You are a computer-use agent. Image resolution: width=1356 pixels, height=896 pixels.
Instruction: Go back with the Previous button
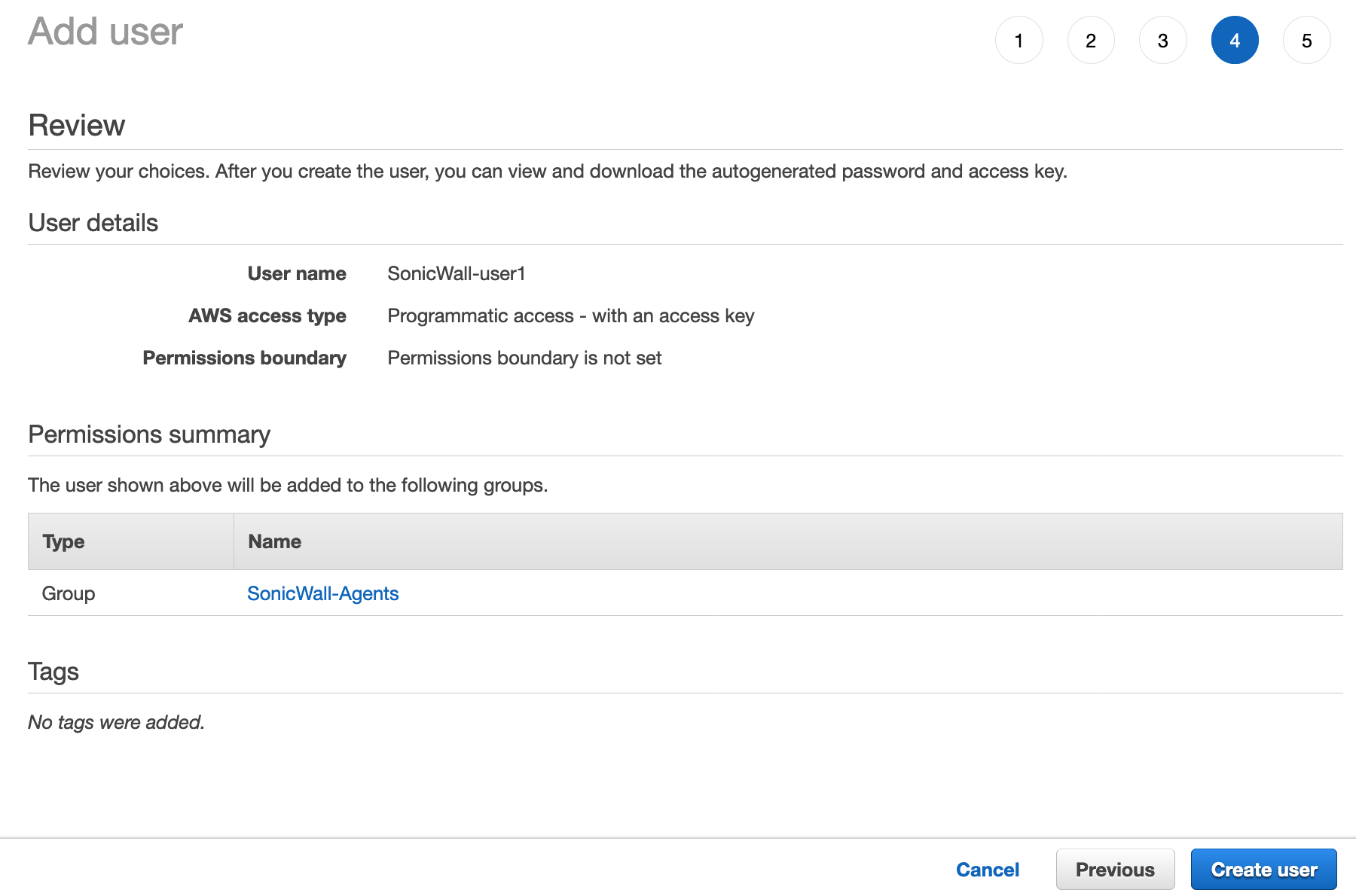[x=1114, y=870]
